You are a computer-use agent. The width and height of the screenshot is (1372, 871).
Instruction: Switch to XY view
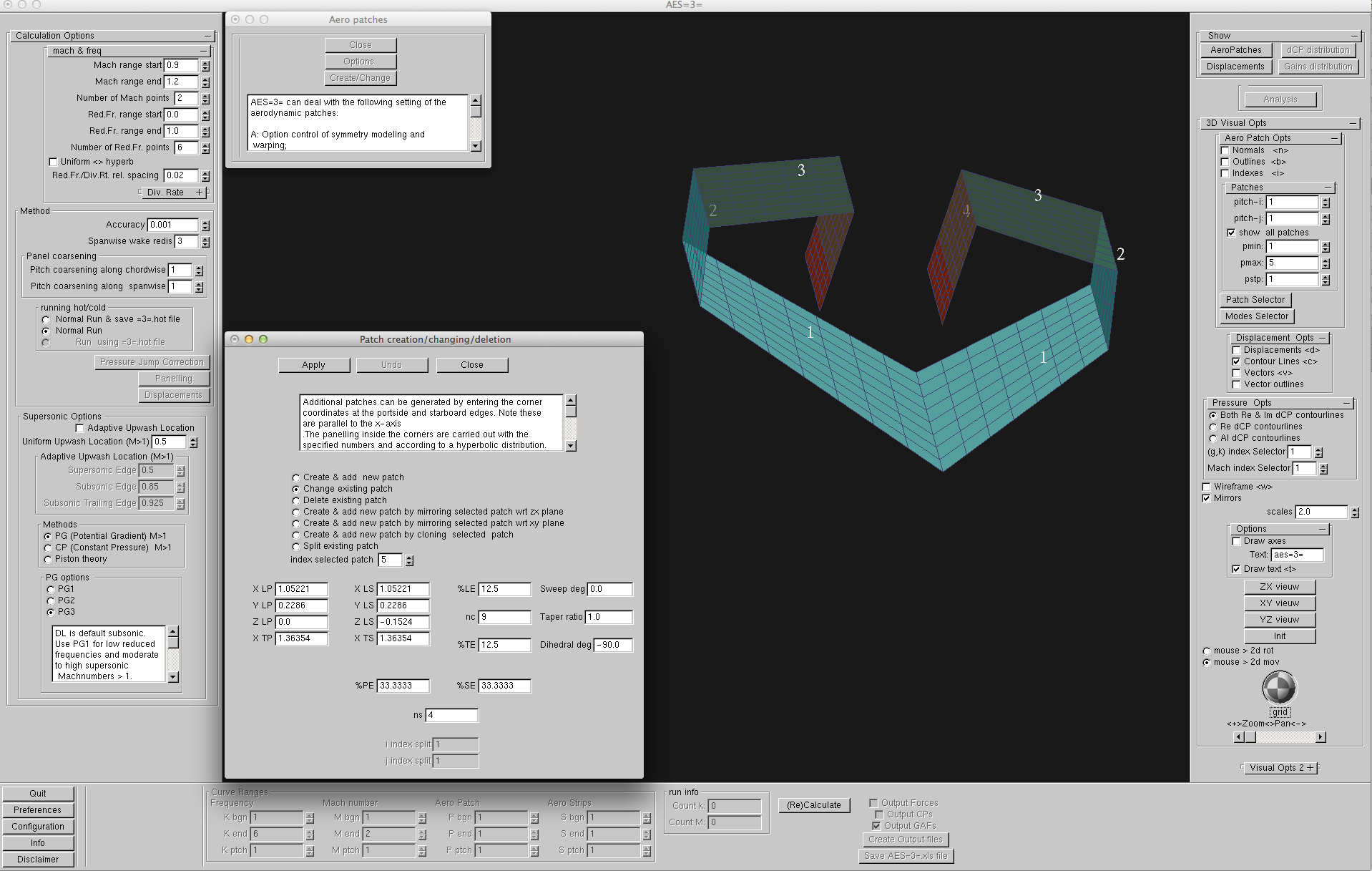coord(1280,603)
